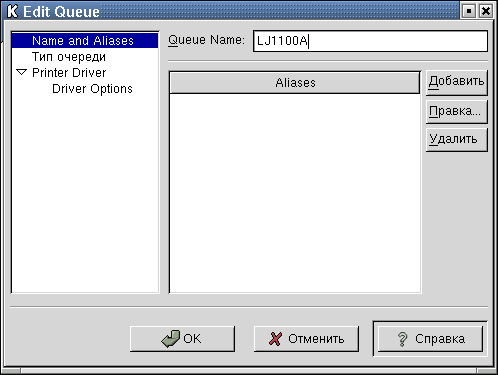Open the Printer Driver section
Image resolution: width=498 pixels, height=375 pixels.
(69, 72)
